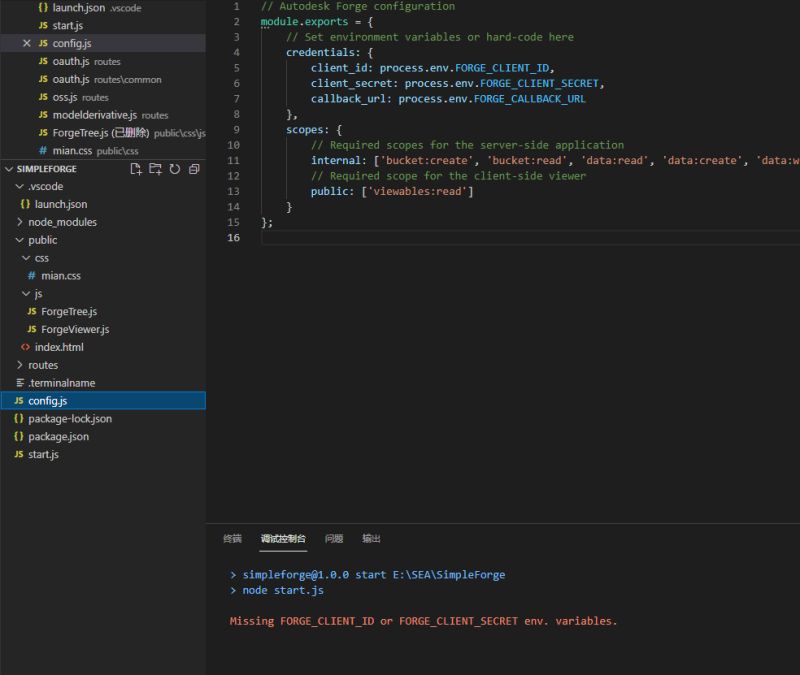Collapse all folders in explorer icon
The width and height of the screenshot is (800, 675).
tap(194, 169)
